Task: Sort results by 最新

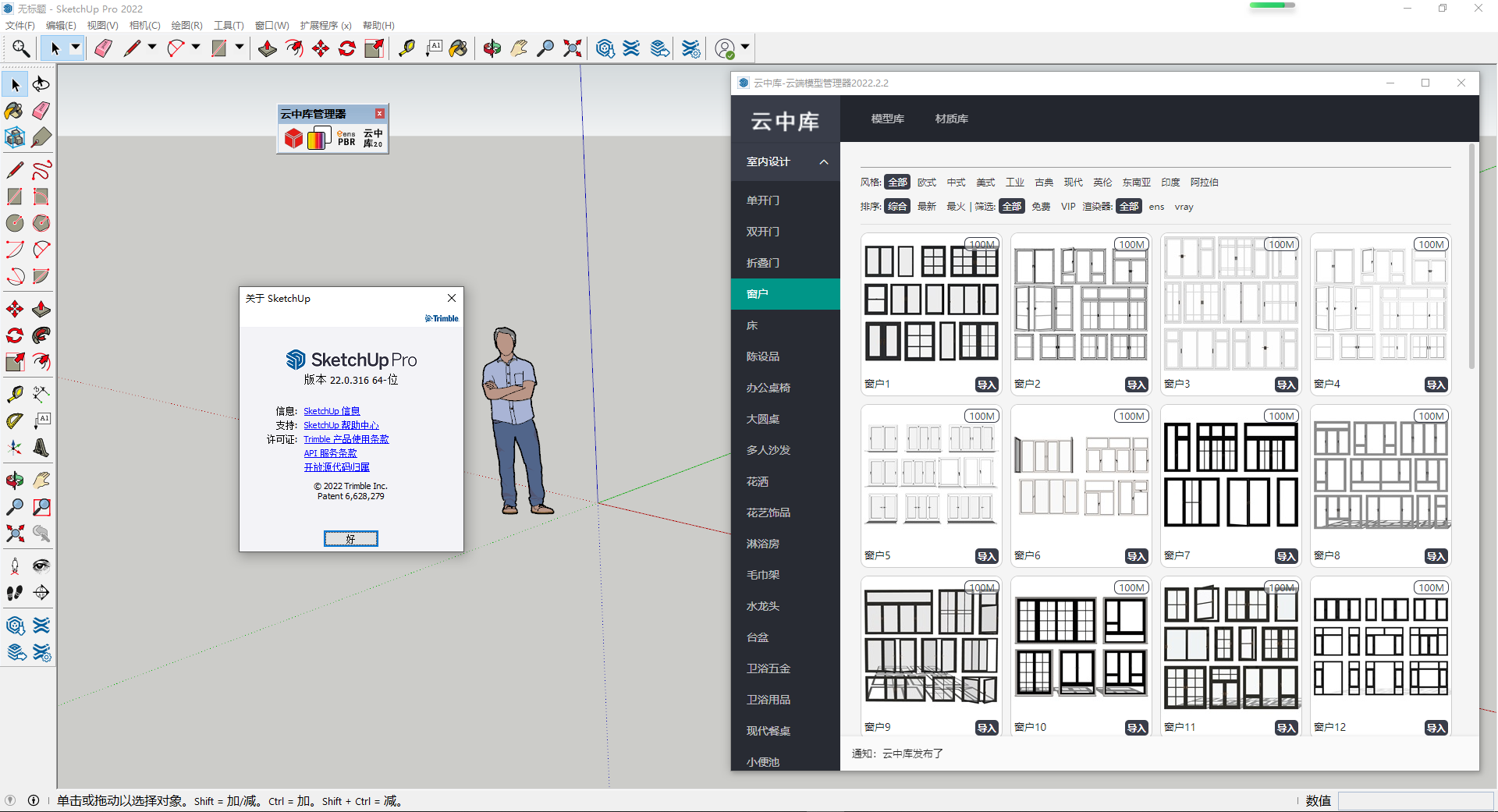Action: 927,207
